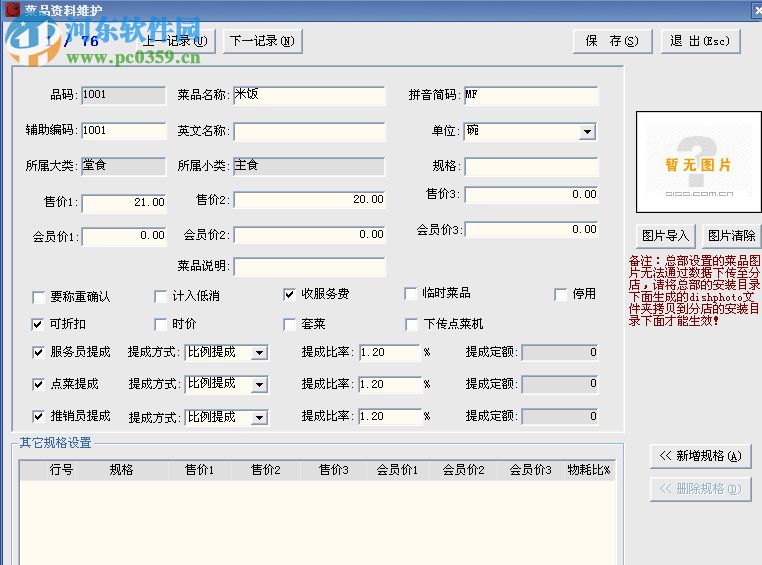Screen dimensions: 762x565
Task: Toggle the 计入低消 checkbox
Action: coord(160,296)
